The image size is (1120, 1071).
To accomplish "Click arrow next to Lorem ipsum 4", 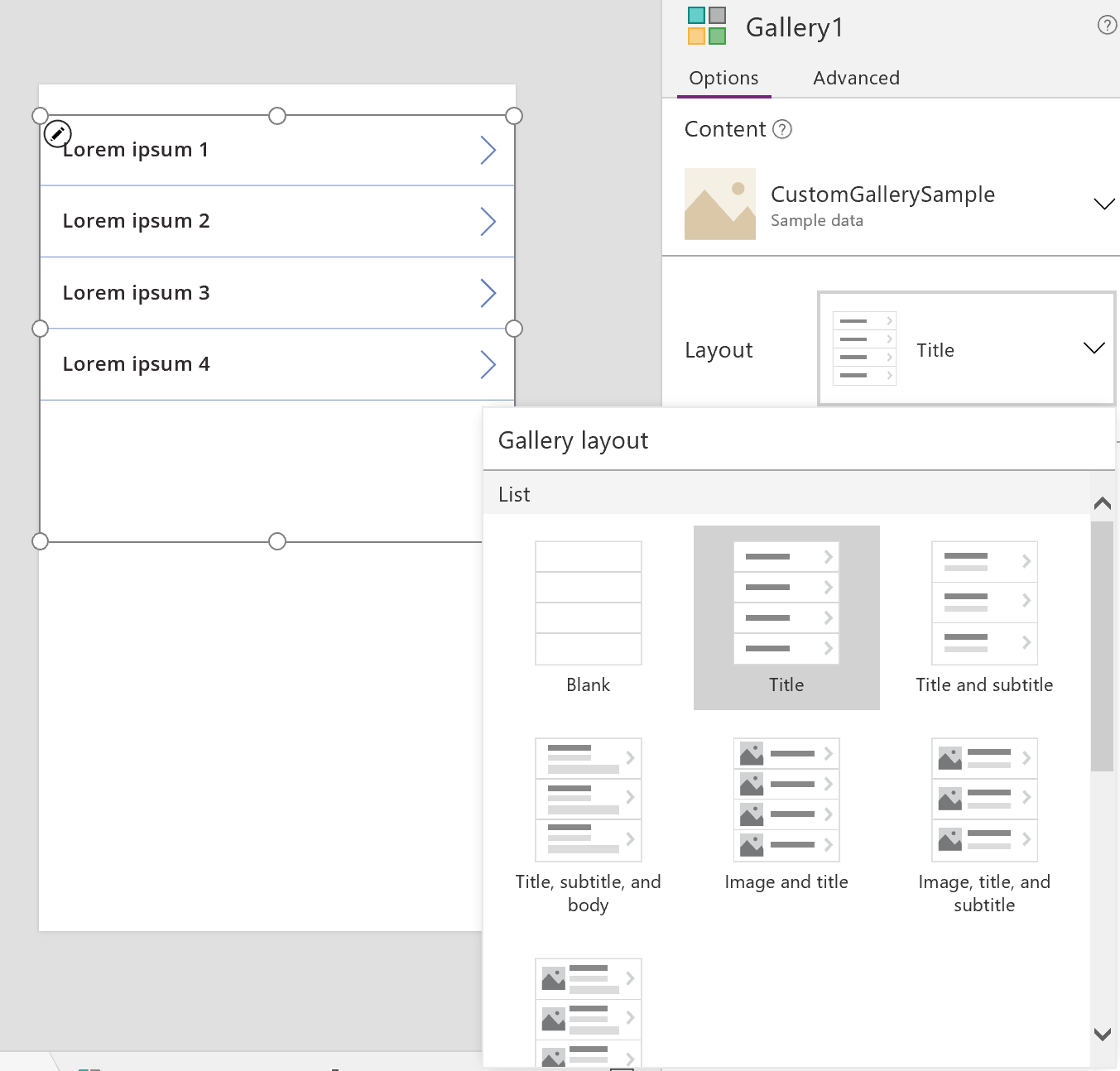I will pyautogui.click(x=488, y=364).
